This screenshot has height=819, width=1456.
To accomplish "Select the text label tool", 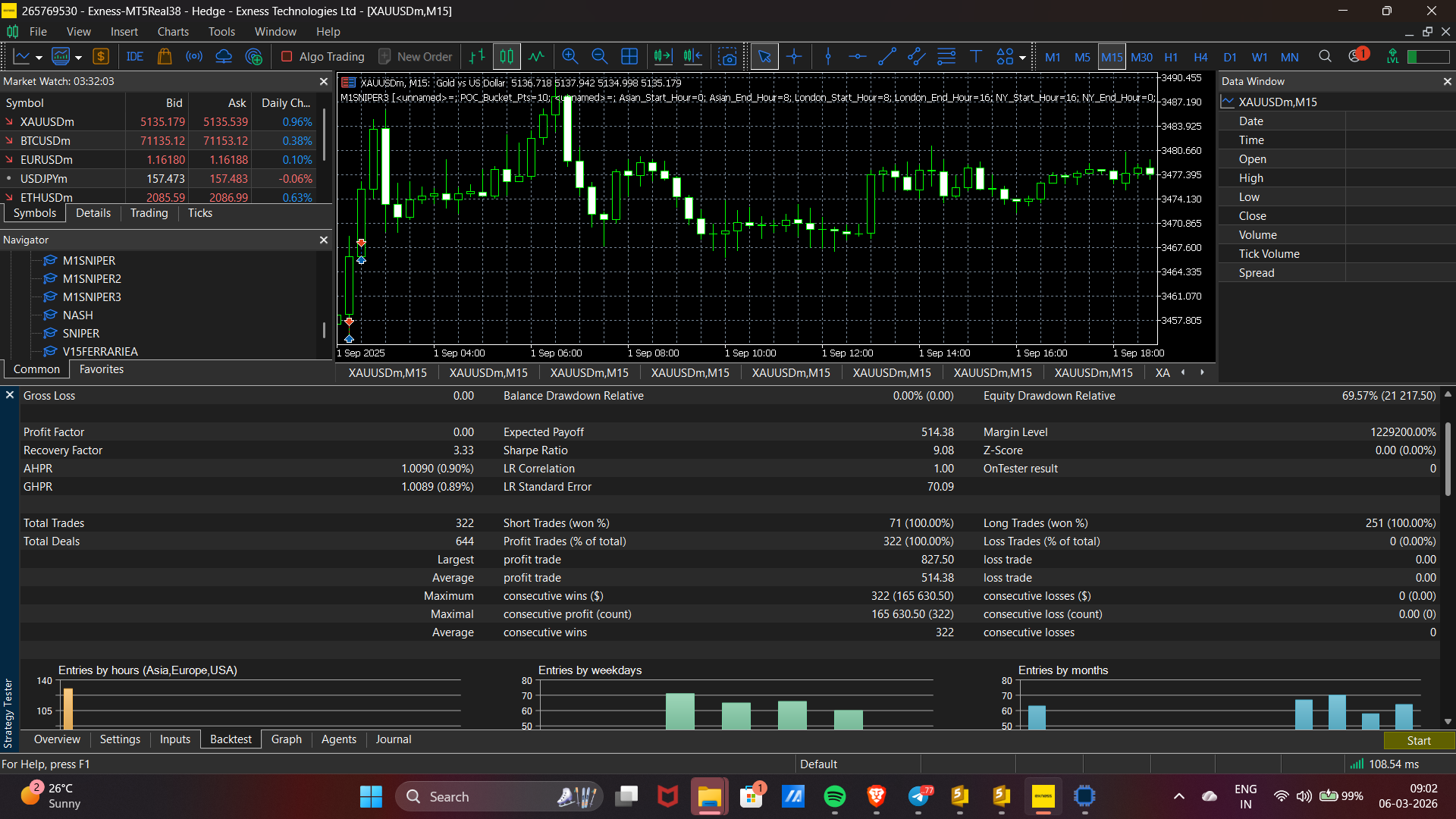I will point(975,56).
